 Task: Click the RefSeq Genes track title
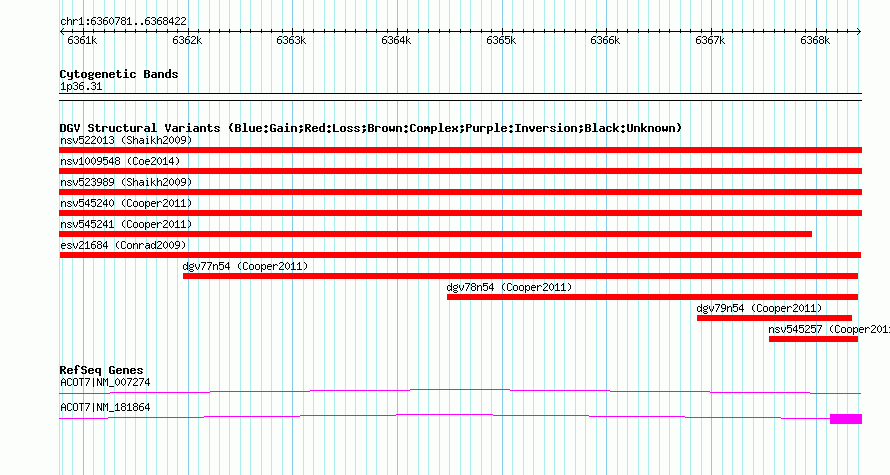click(x=101, y=370)
